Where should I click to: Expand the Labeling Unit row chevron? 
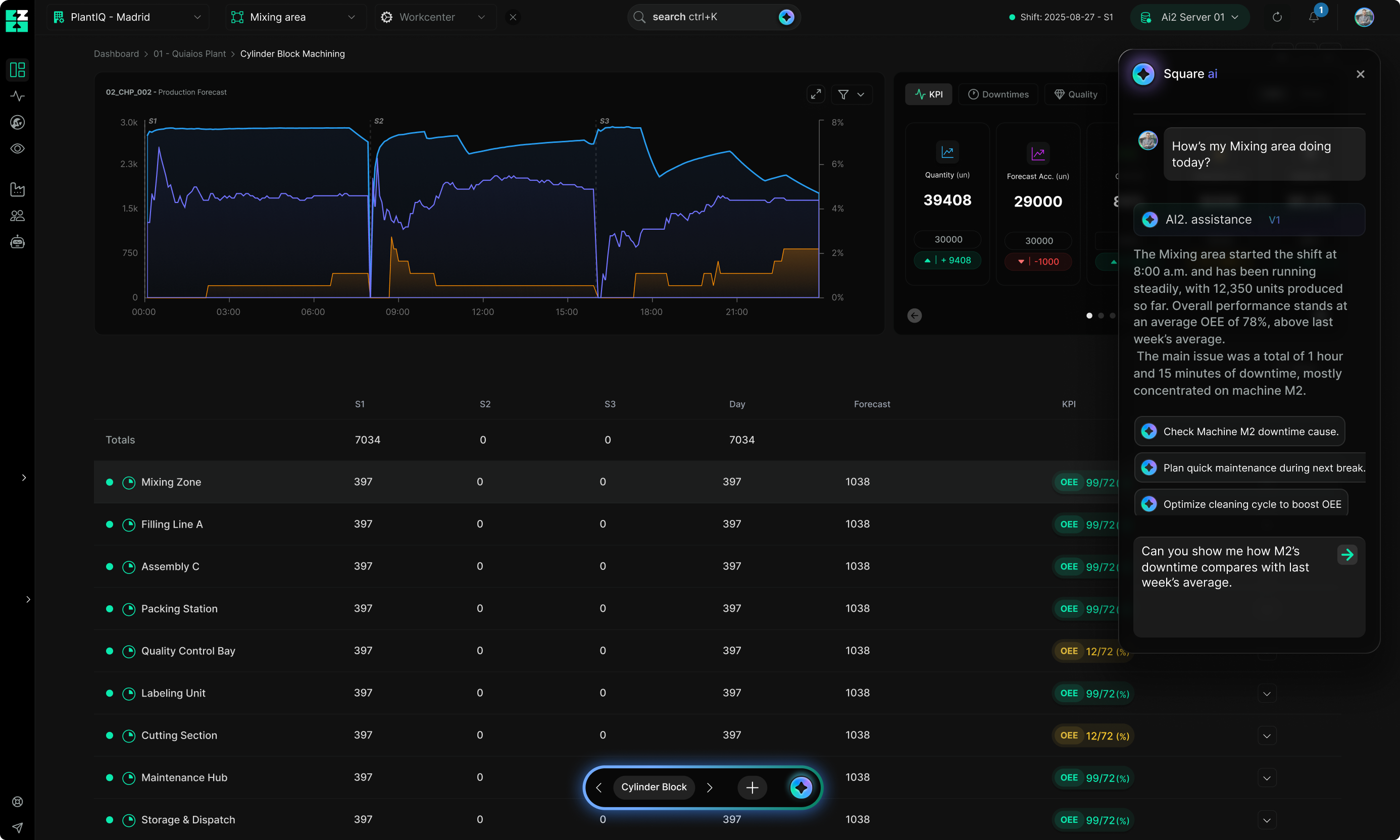point(1267,693)
